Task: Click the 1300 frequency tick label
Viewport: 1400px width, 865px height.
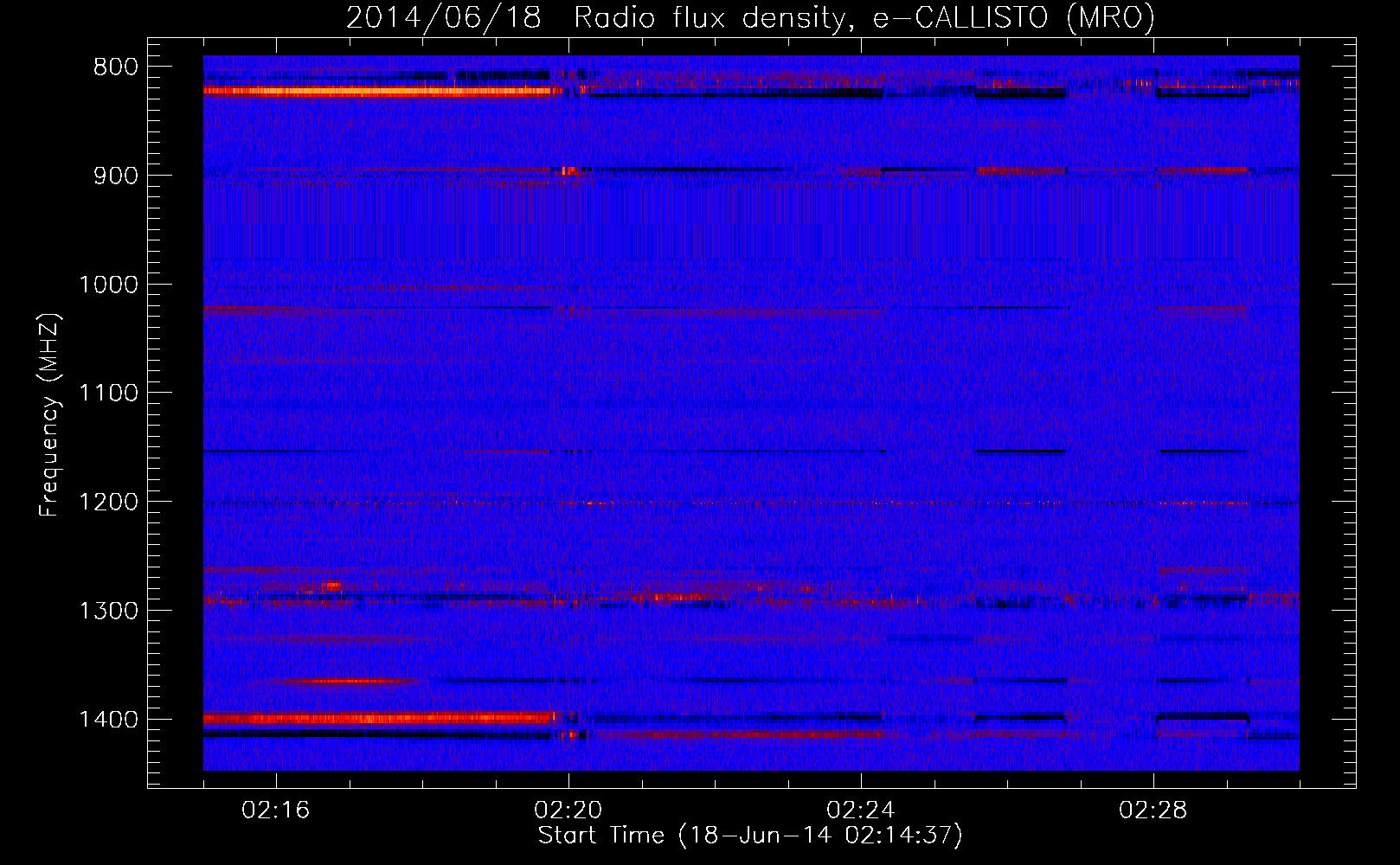Action: [108, 611]
